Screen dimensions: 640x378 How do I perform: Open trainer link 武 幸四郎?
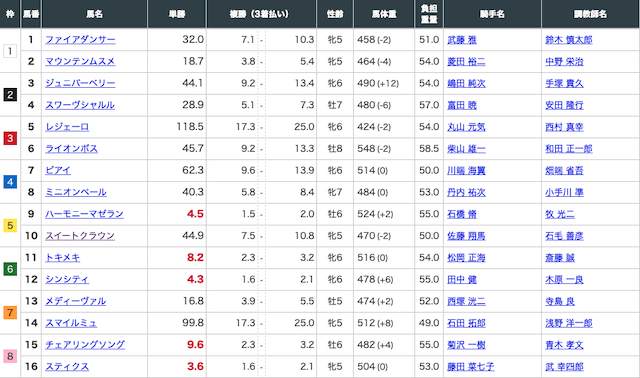pyautogui.click(x=564, y=367)
